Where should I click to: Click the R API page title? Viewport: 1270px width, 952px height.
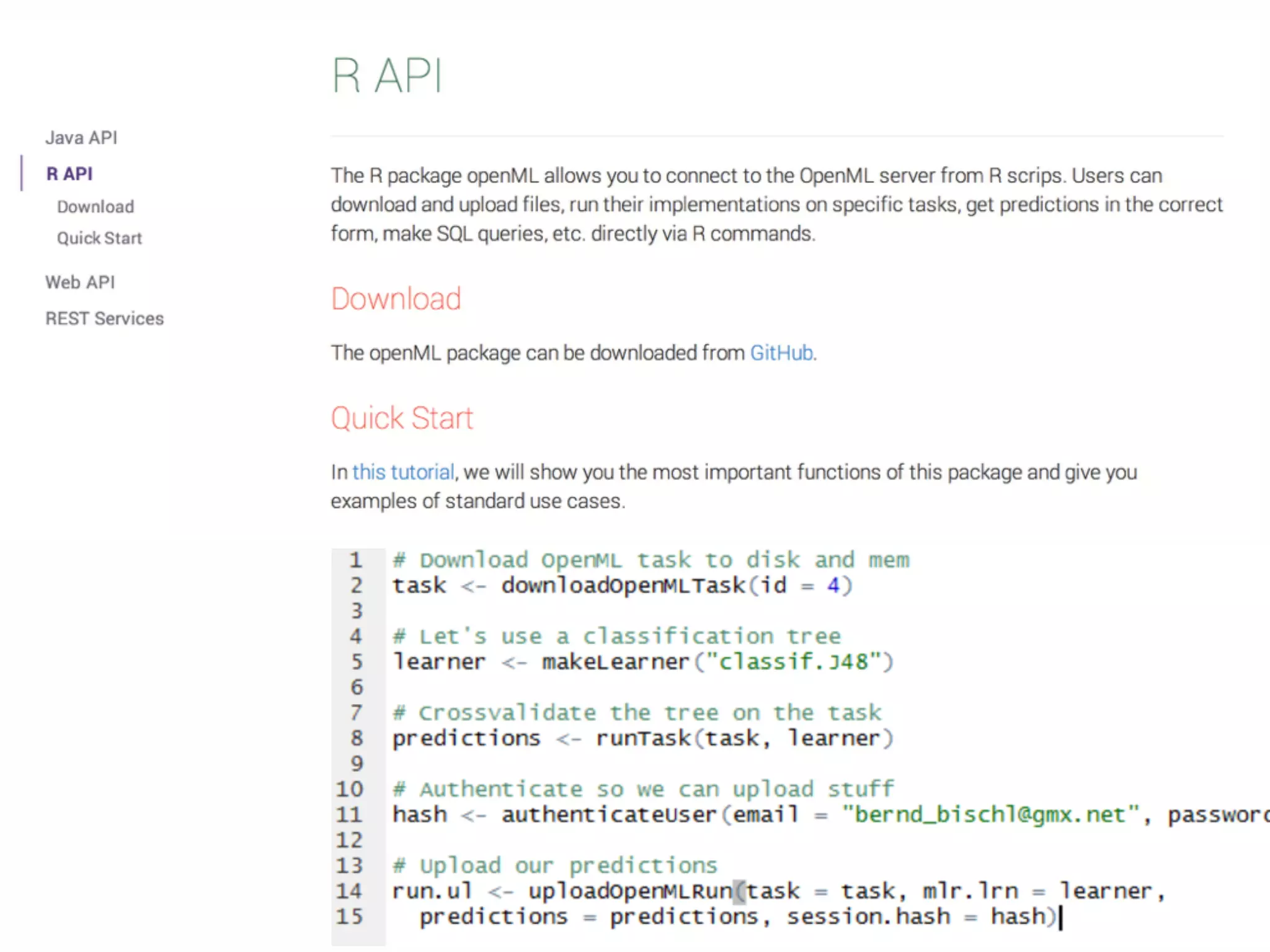(387, 76)
